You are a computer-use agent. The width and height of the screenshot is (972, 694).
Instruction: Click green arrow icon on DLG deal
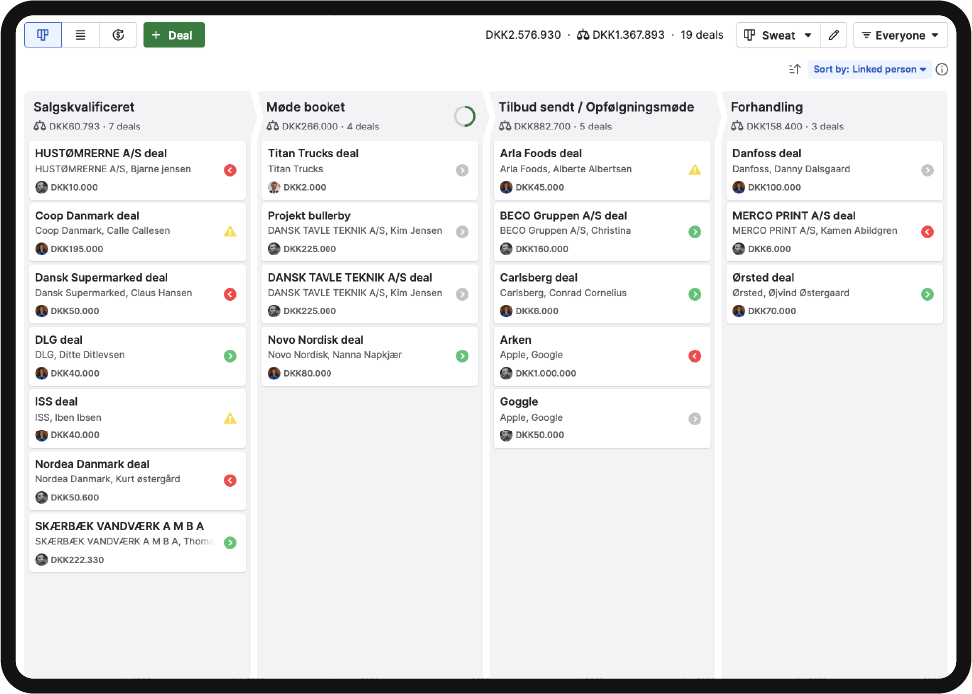(x=230, y=356)
